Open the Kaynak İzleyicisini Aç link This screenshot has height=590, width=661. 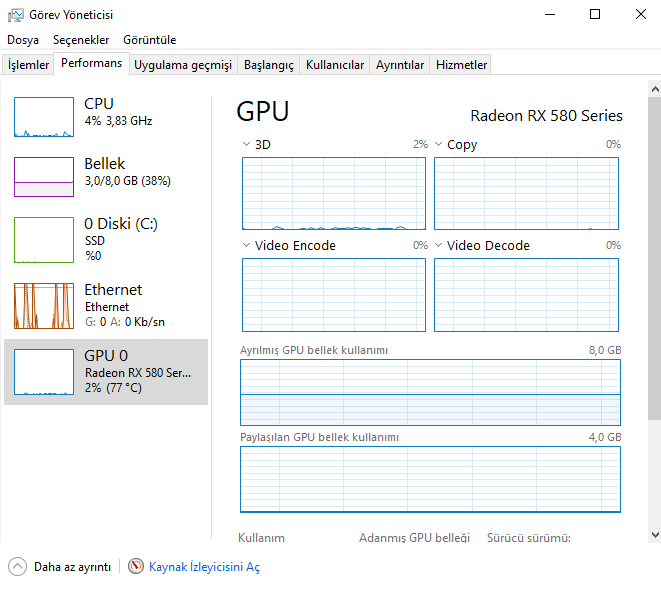pos(204,567)
